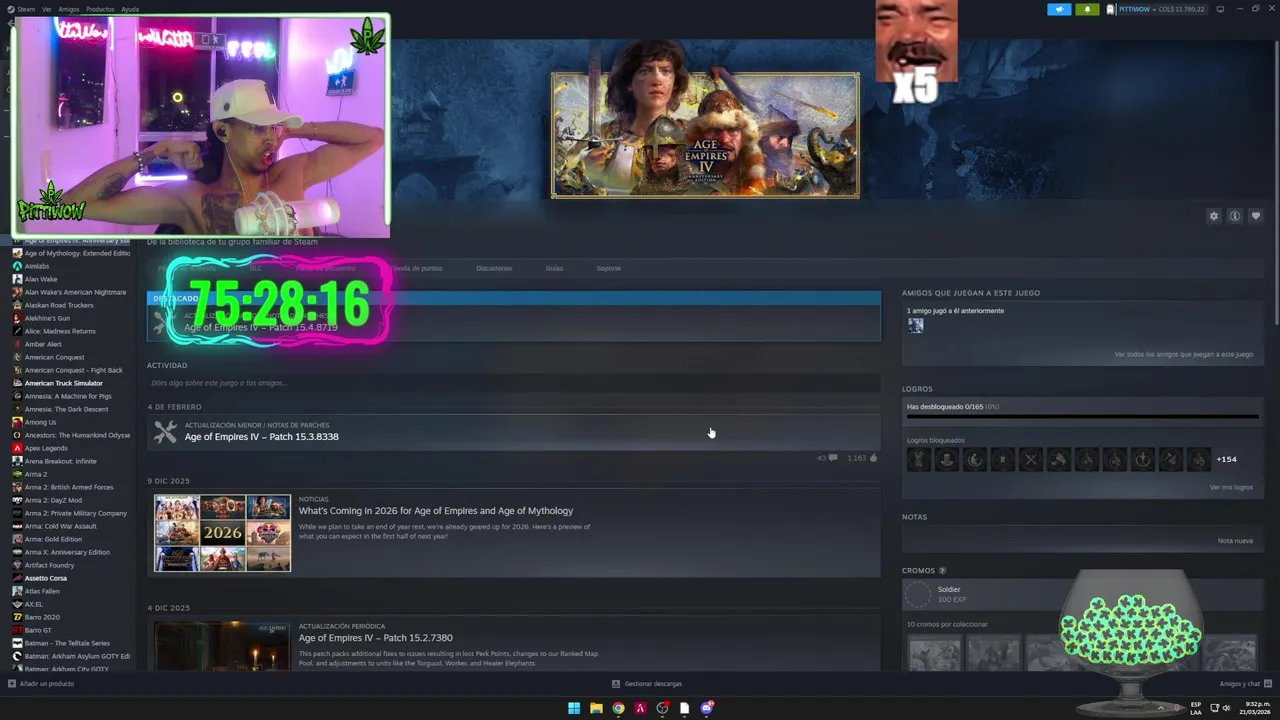The image size is (1280, 720).
Task: Click the Atlas Fallen game icon
Action: pyautogui.click(x=17, y=591)
